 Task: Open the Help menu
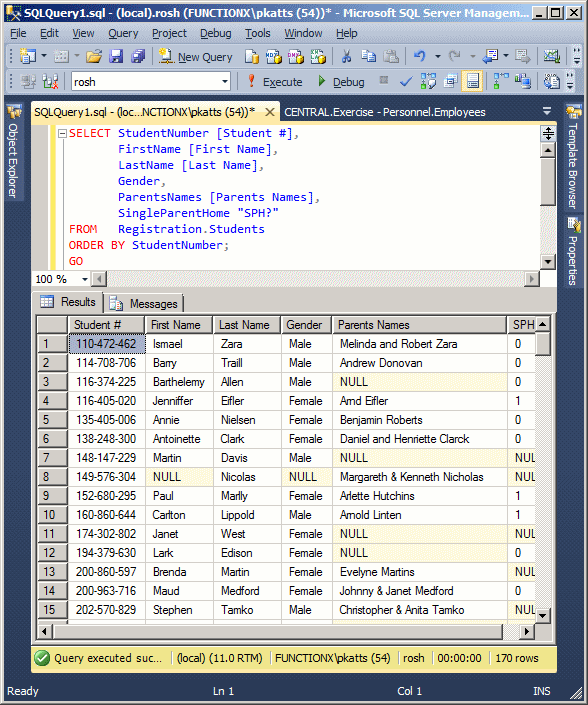pyautogui.click(x=347, y=33)
